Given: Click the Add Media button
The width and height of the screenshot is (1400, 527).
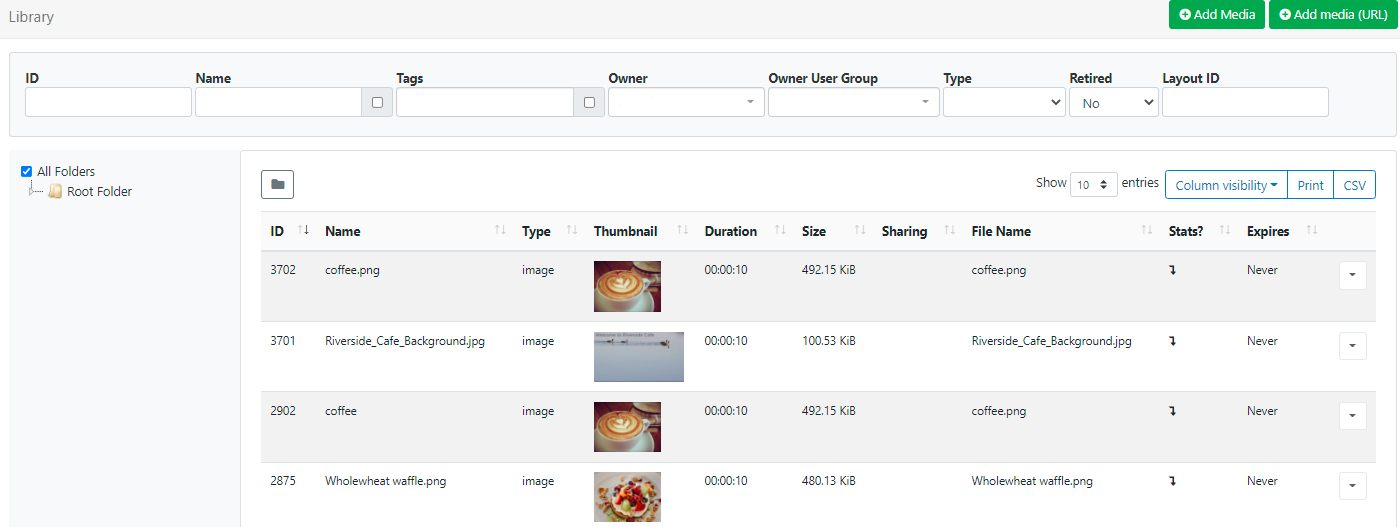Looking at the screenshot, I should coord(1216,15).
